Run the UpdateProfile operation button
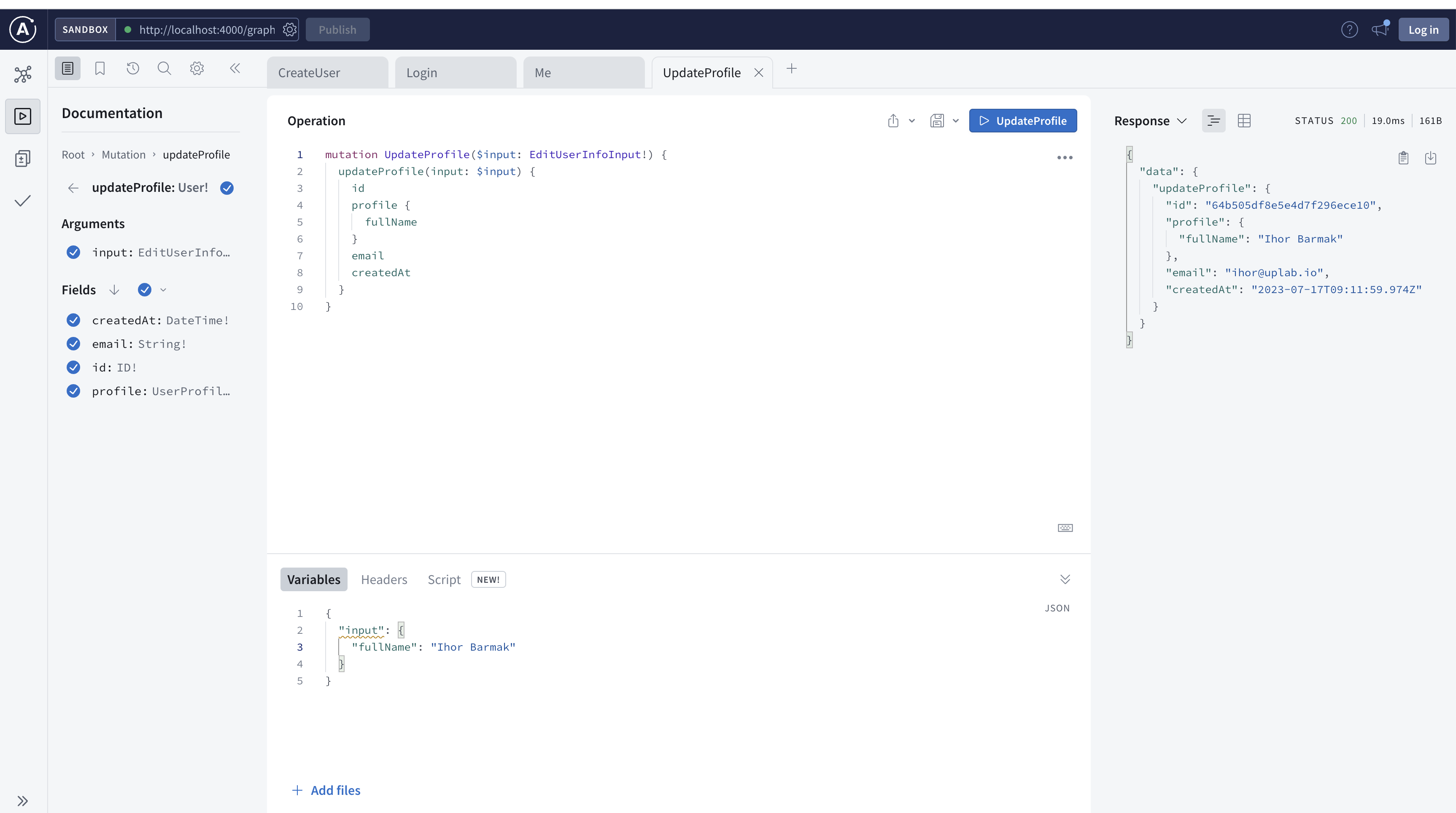 (x=1022, y=120)
